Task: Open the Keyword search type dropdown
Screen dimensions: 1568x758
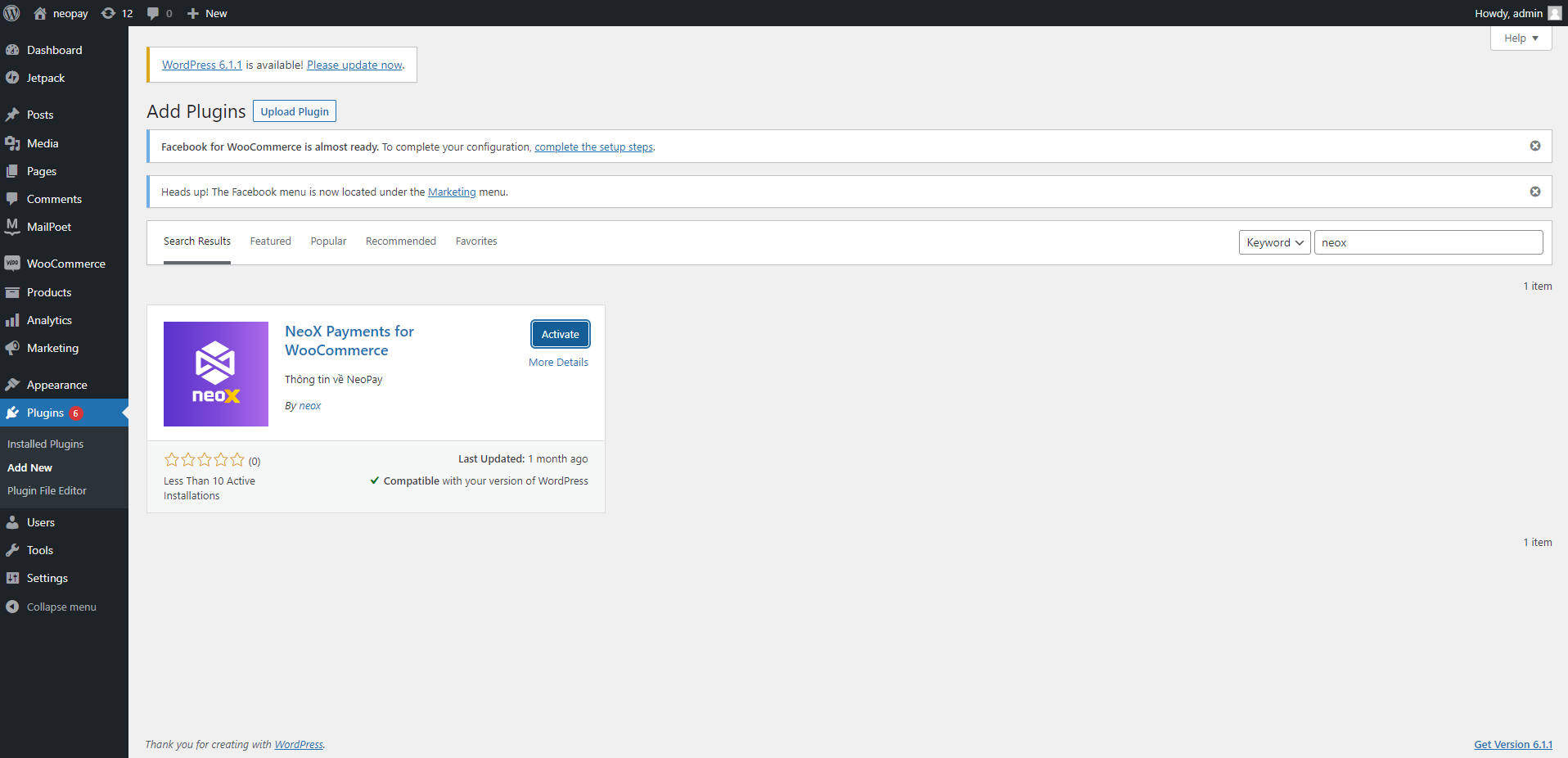Action: (x=1275, y=242)
